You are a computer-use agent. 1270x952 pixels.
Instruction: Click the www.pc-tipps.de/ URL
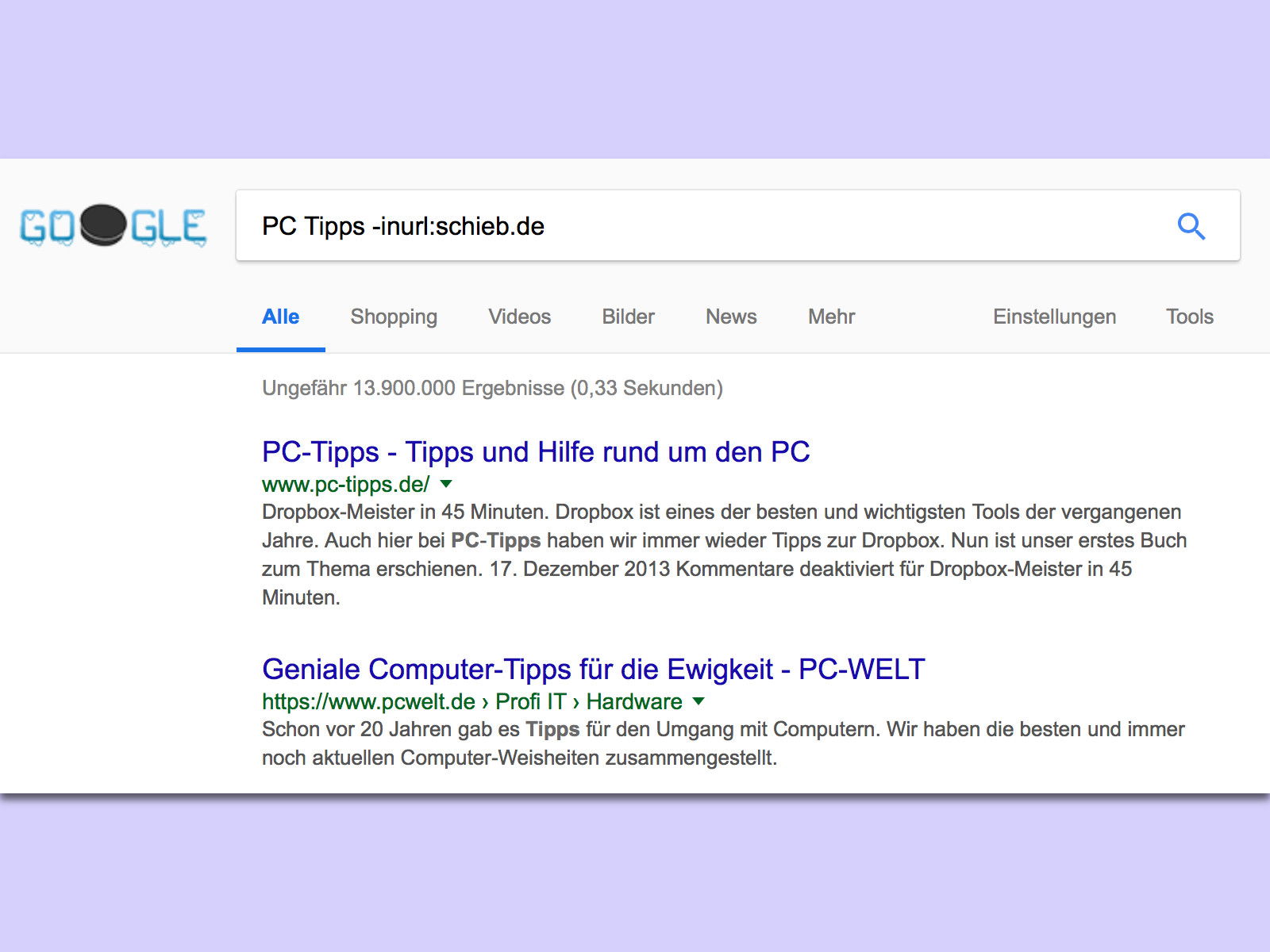click(346, 484)
